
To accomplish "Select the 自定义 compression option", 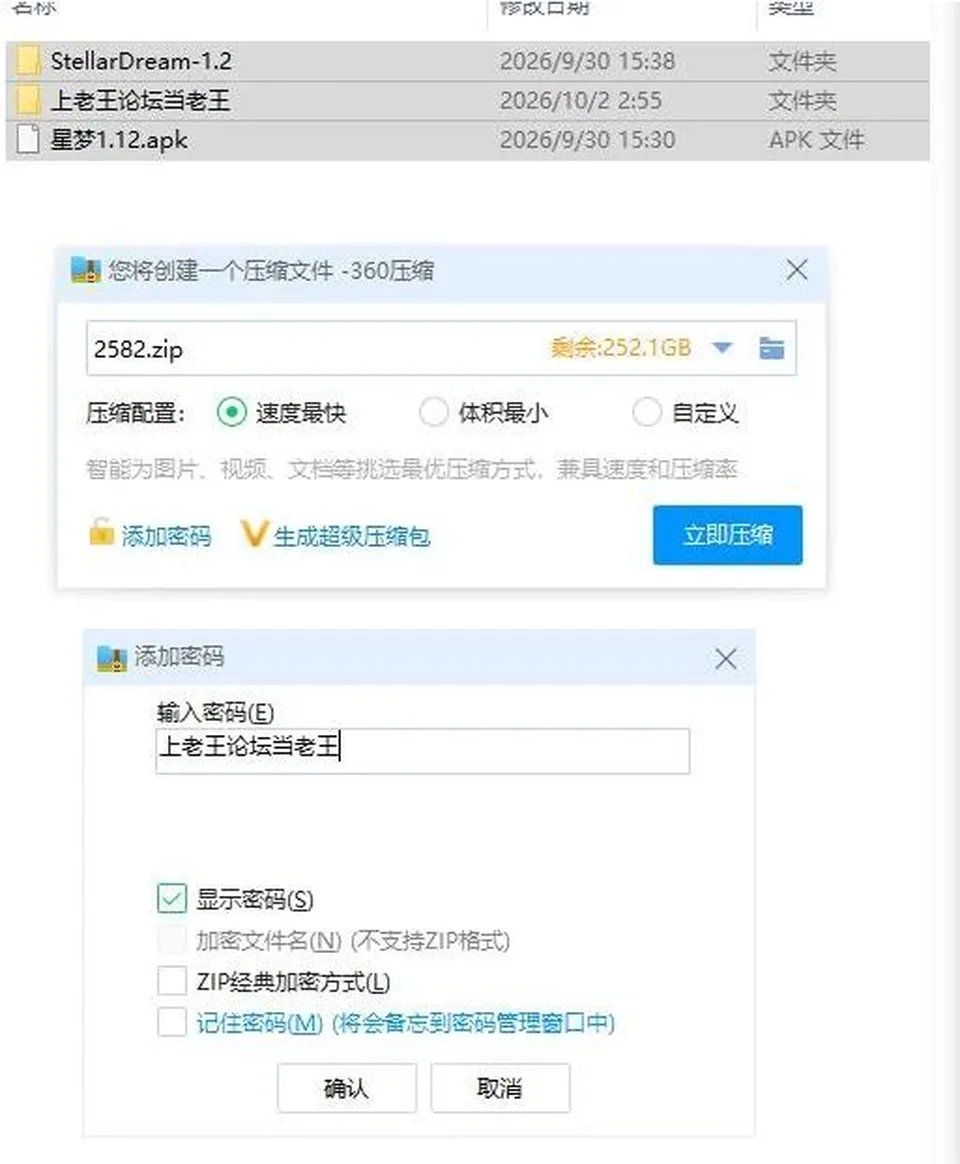I will [647, 412].
